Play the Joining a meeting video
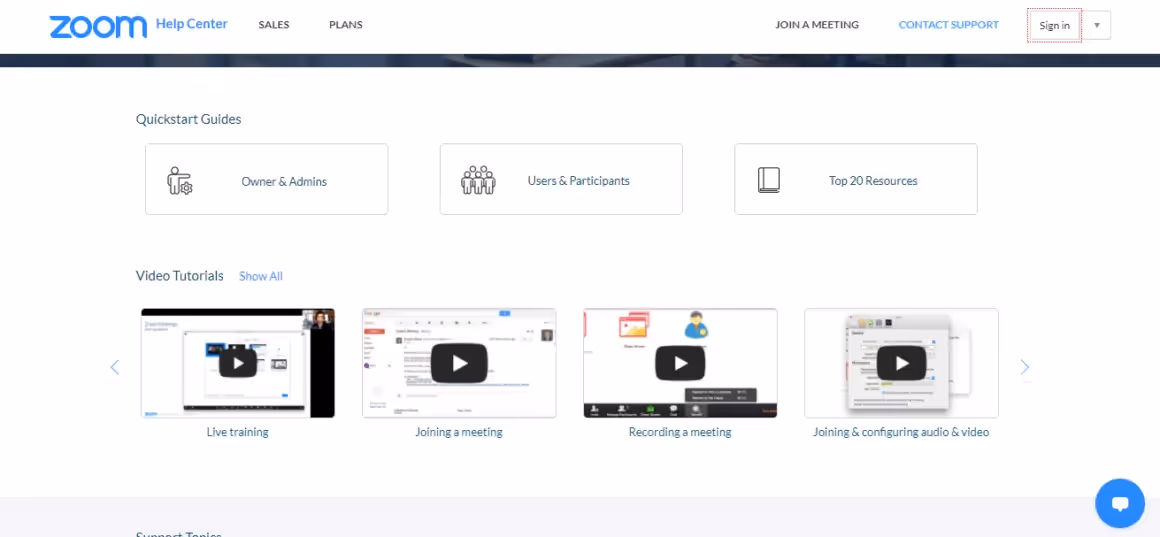 tap(459, 363)
